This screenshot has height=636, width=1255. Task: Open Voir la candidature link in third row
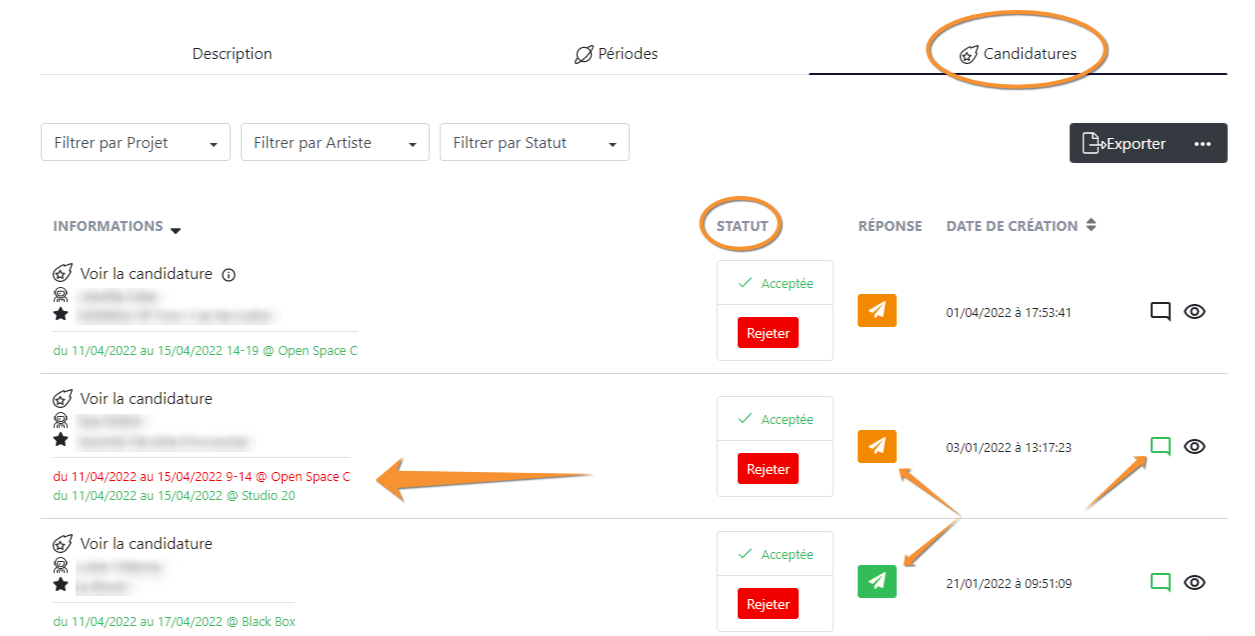click(146, 544)
